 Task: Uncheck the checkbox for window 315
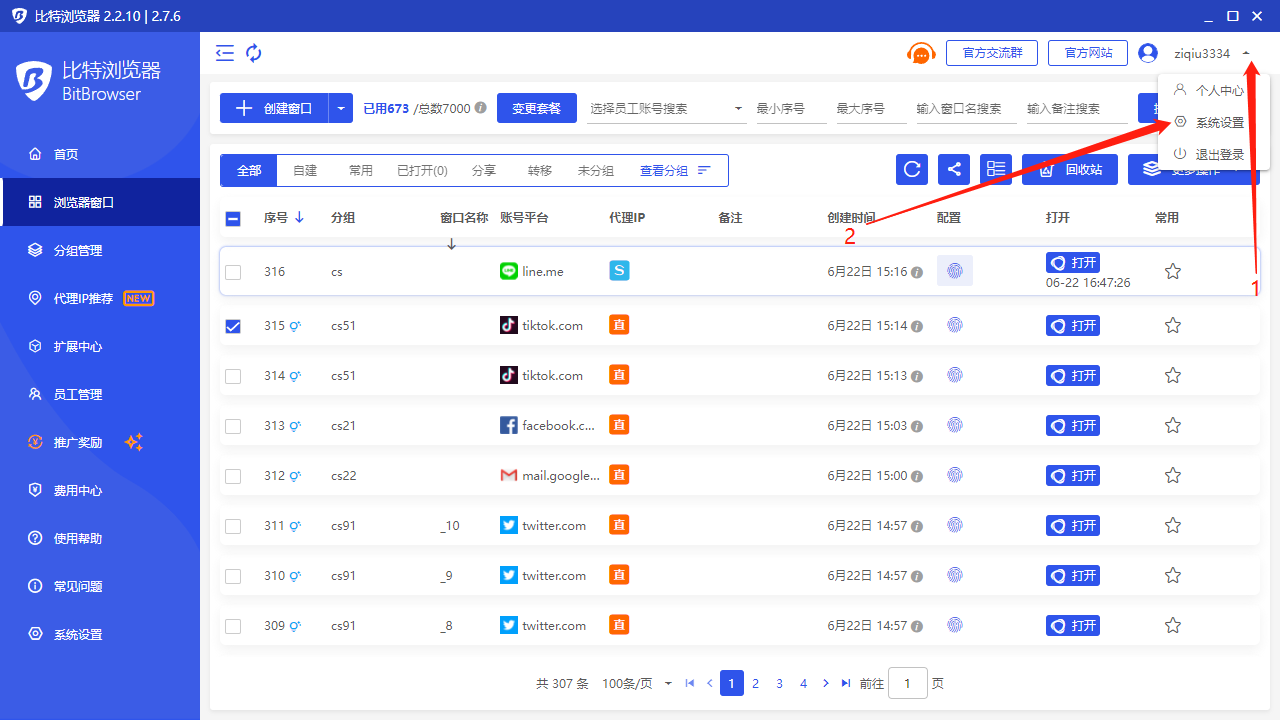[x=233, y=326]
